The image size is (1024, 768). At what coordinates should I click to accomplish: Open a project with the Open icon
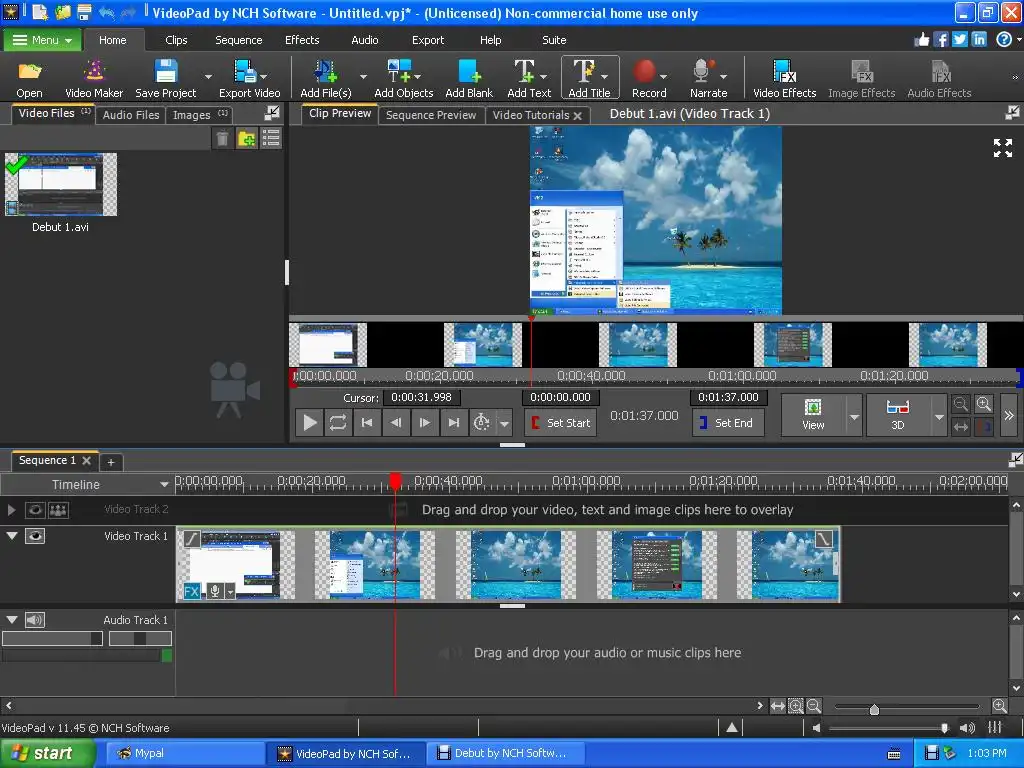pyautogui.click(x=29, y=78)
